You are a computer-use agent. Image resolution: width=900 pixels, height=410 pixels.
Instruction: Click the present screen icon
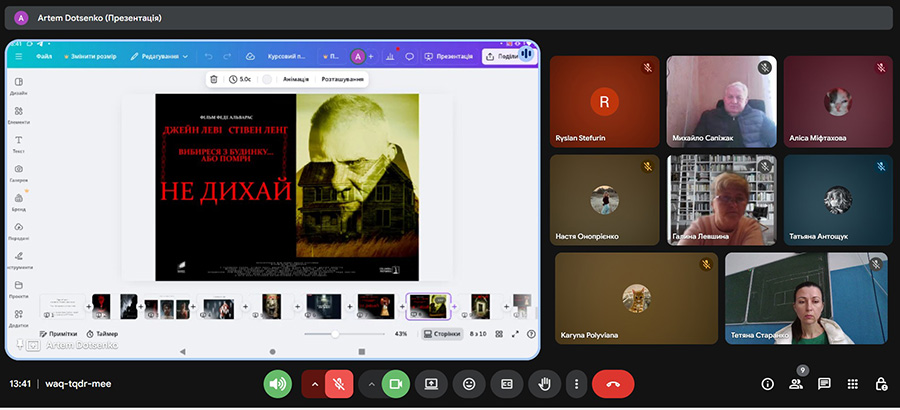(x=432, y=384)
